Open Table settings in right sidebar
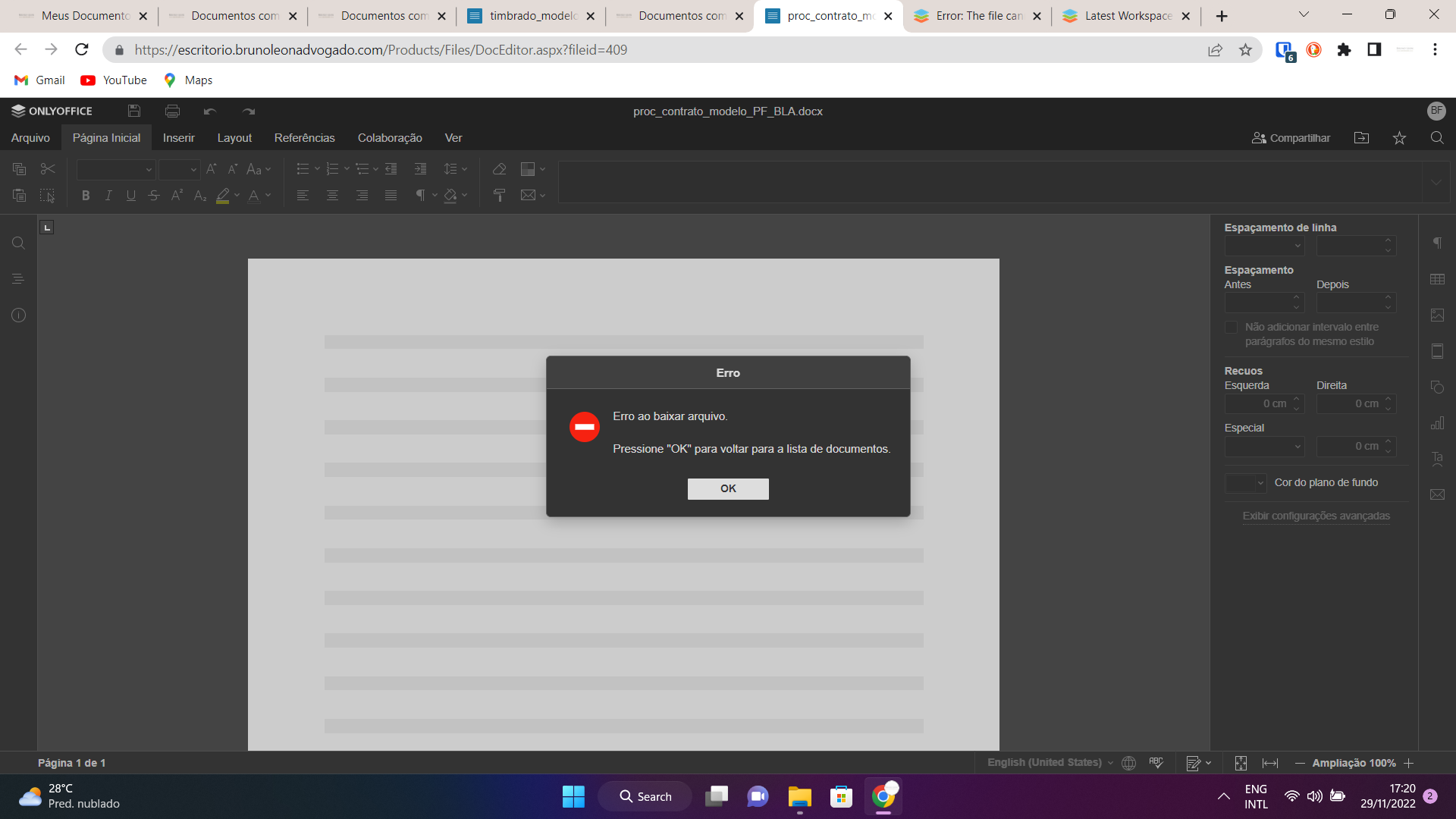 point(1437,279)
